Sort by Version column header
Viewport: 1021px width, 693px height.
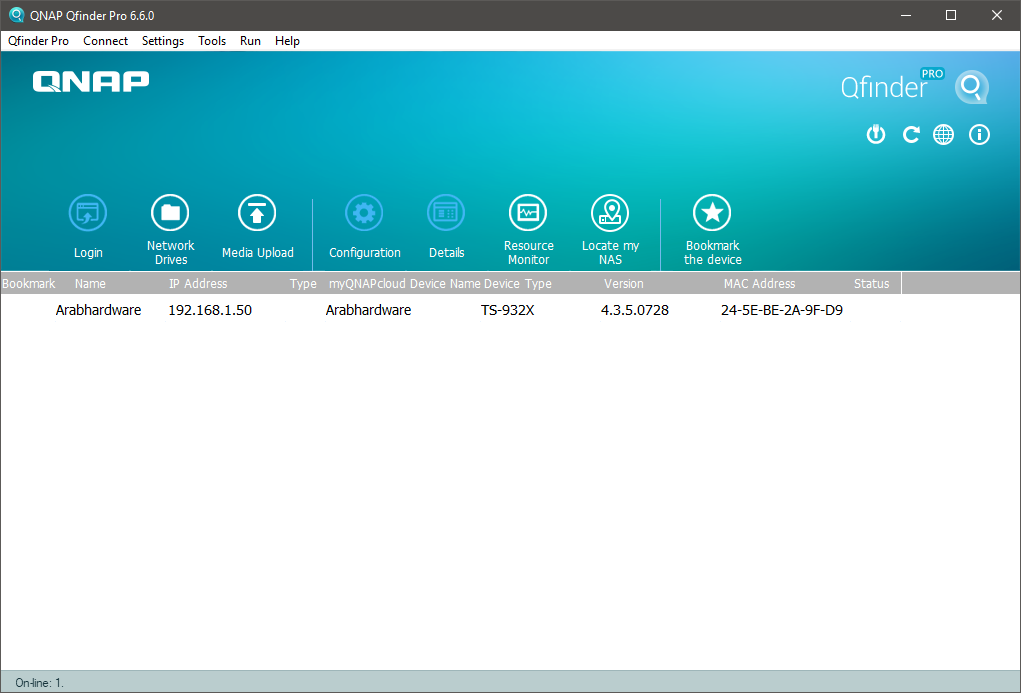pyautogui.click(x=624, y=284)
